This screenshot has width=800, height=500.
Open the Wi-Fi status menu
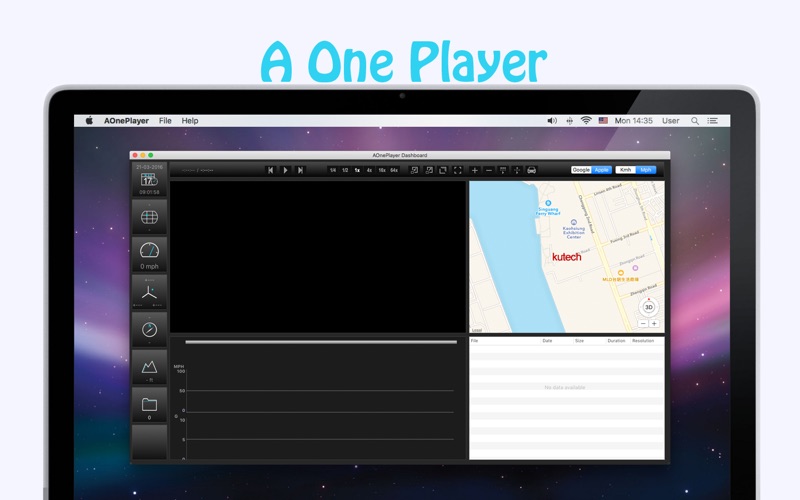click(x=586, y=121)
